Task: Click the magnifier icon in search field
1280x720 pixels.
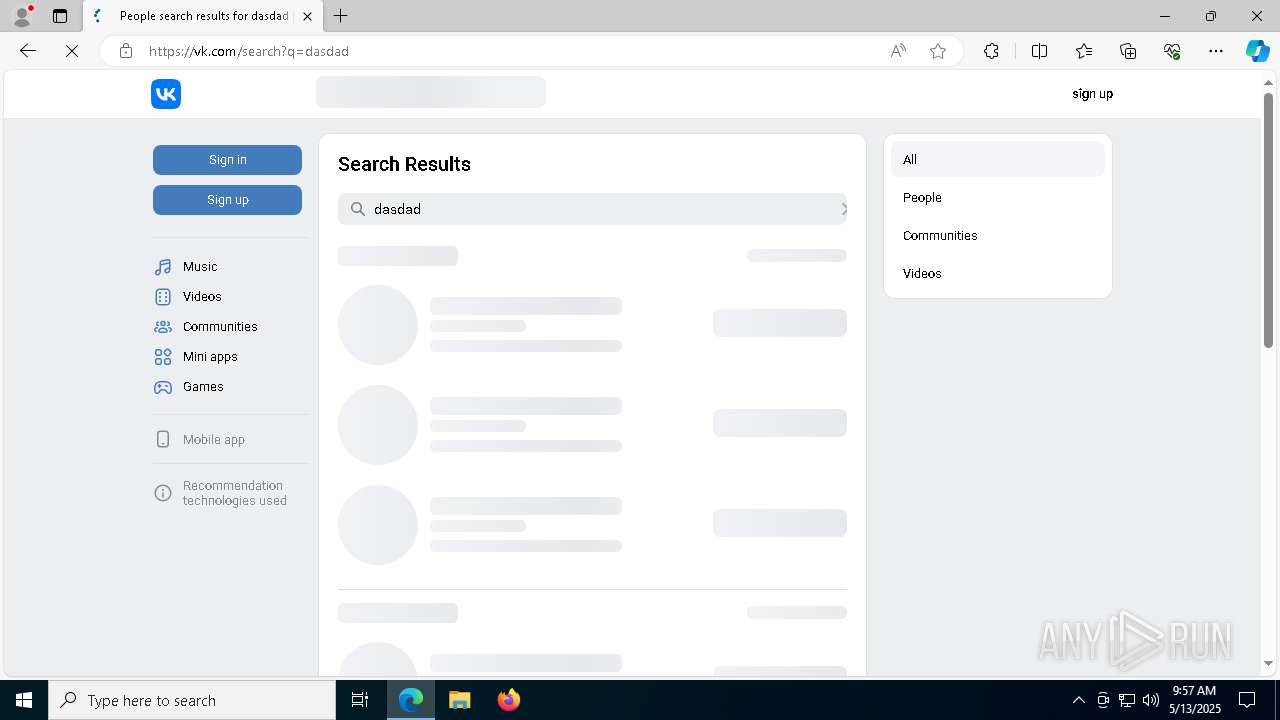Action: coord(357,209)
